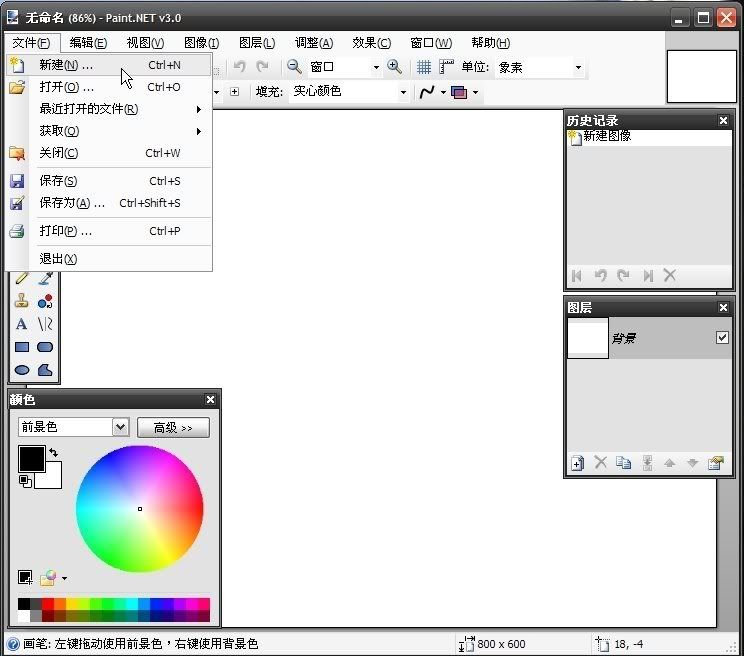This screenshot has height=656, width=744.
Task: Delete the layer with the X icon
Action: (601, 462)
